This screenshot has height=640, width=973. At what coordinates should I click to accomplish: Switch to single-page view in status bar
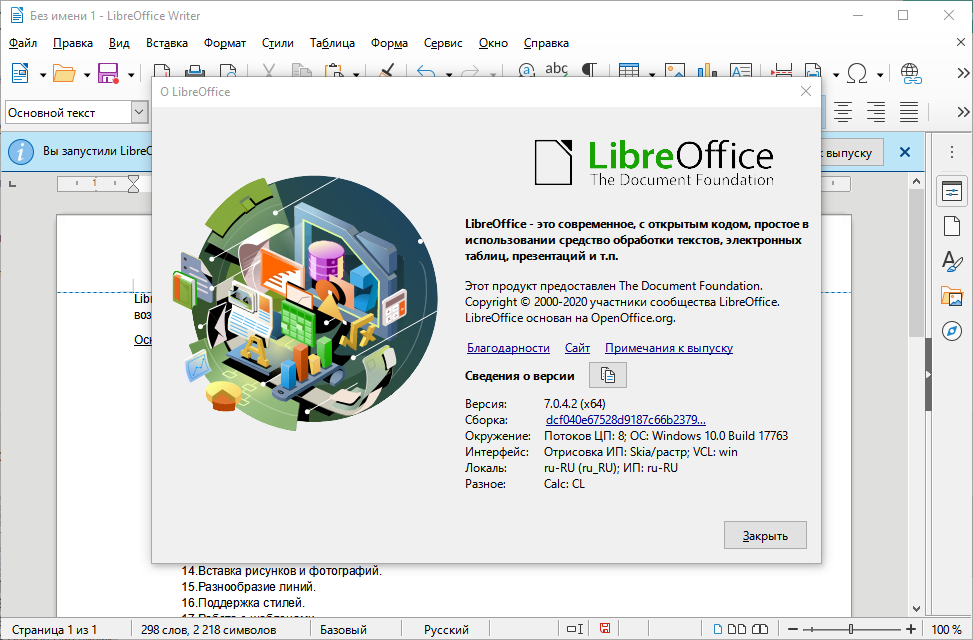click(x=717, y=629)
